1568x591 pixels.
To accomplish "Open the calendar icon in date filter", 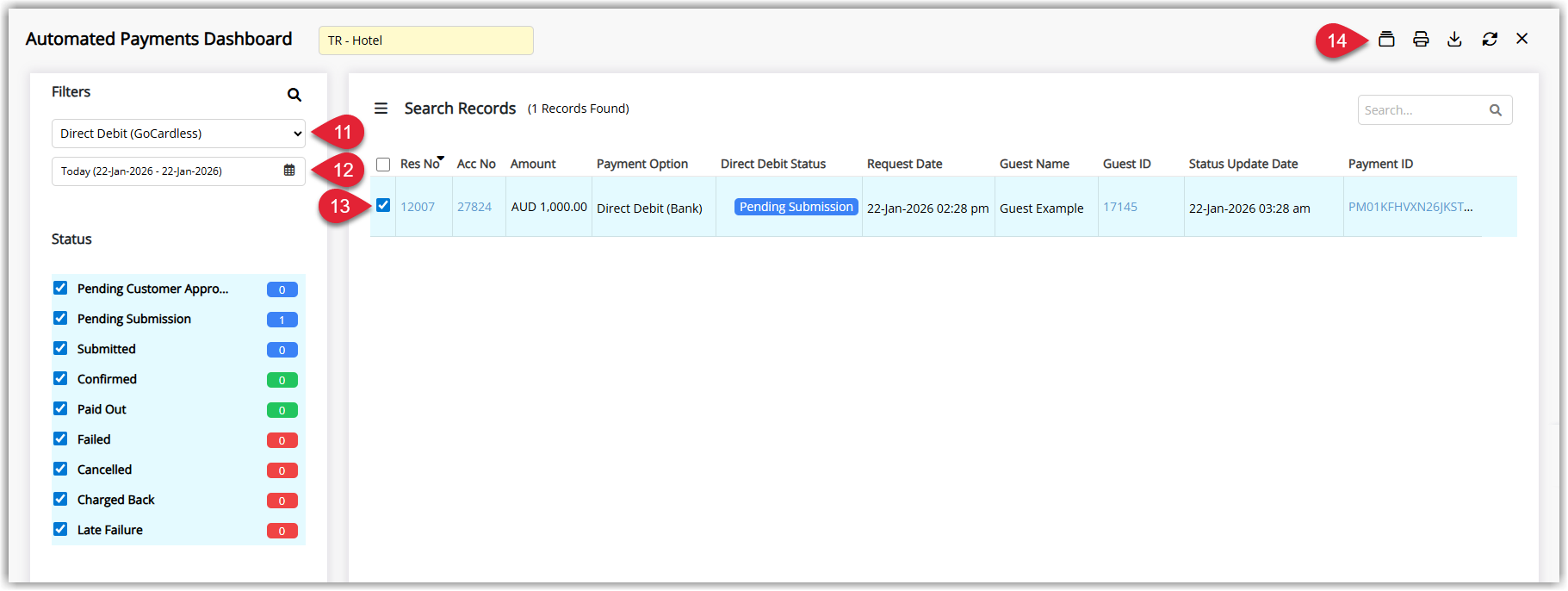I will [289, 171].
